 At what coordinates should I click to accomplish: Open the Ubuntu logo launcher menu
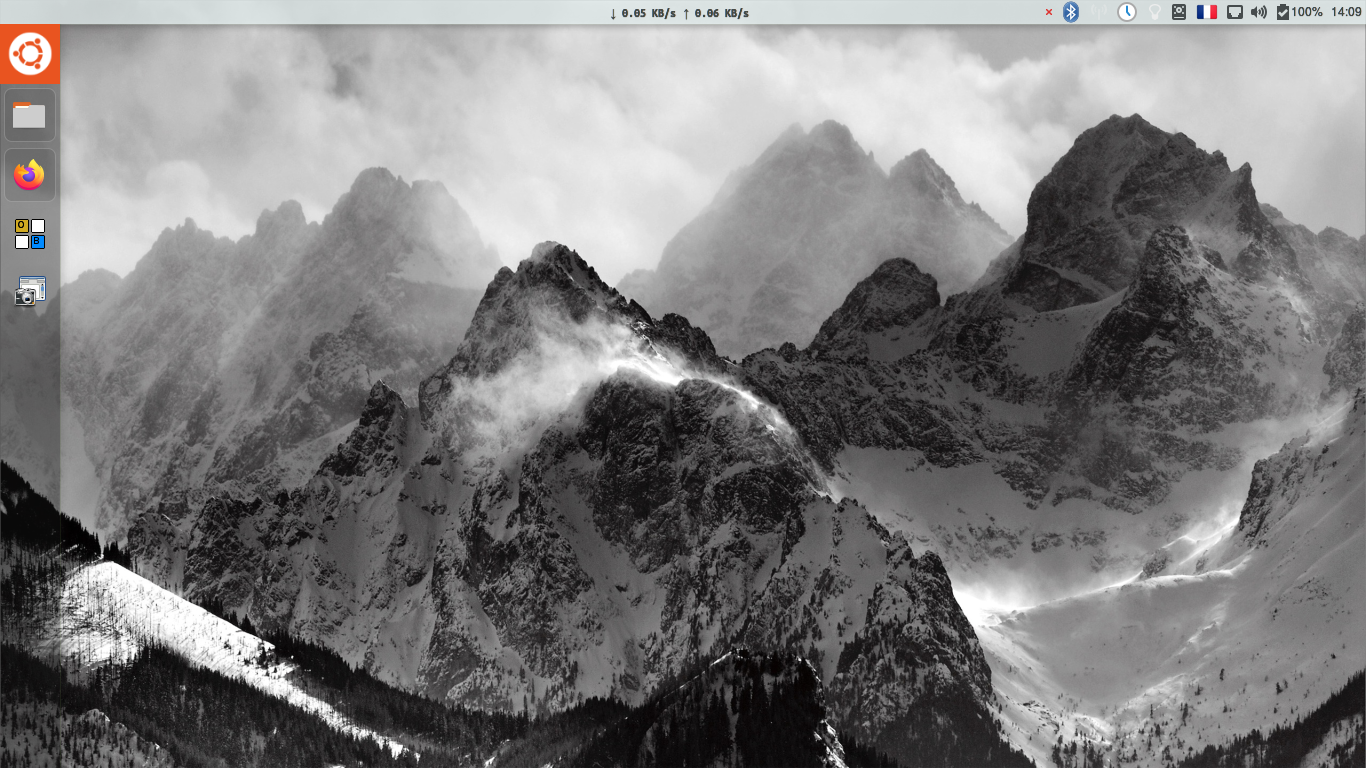[30, 54]
